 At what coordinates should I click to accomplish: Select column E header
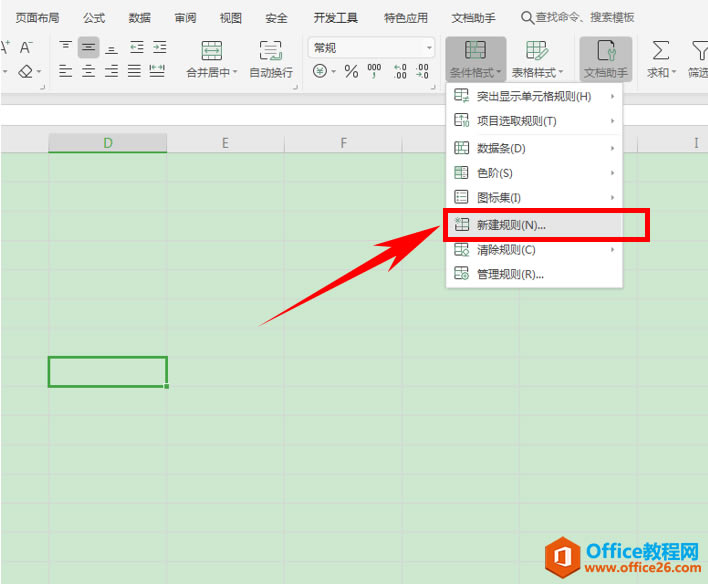pyautogui.click(x=225, y=143)
